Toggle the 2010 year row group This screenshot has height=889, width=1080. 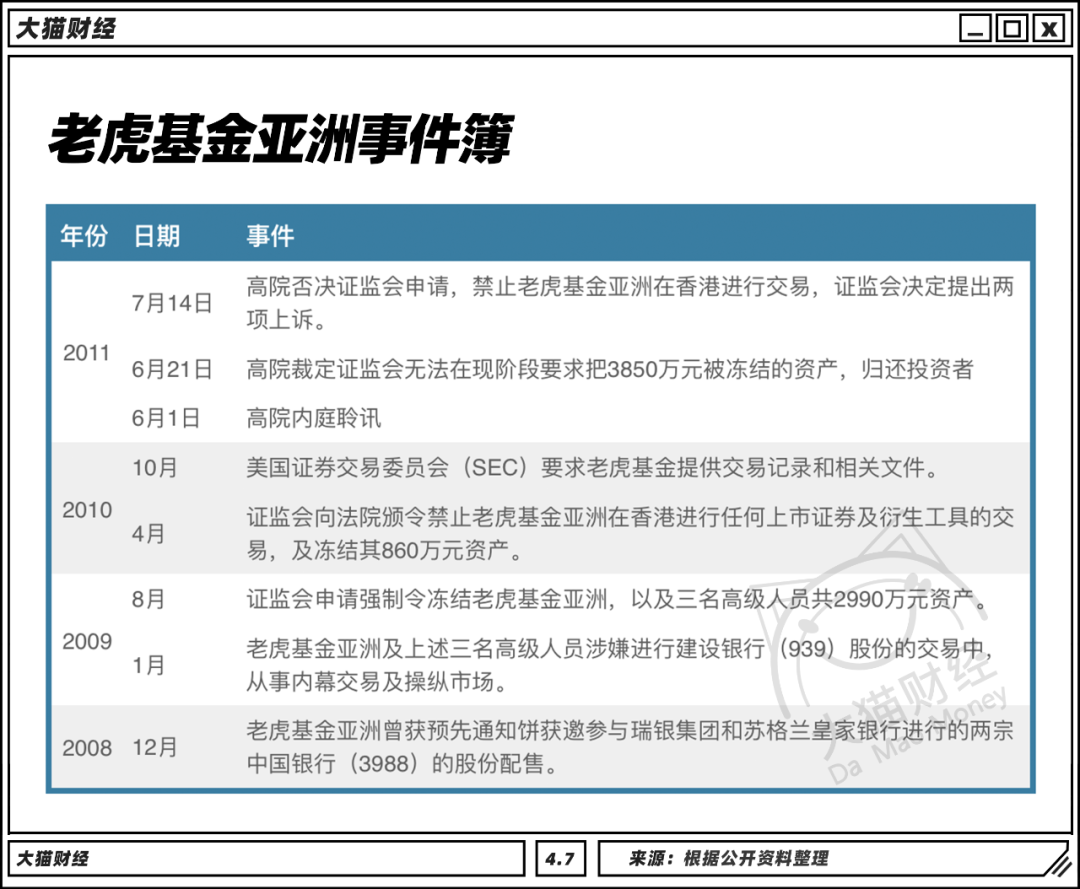[x=89, y=510]
